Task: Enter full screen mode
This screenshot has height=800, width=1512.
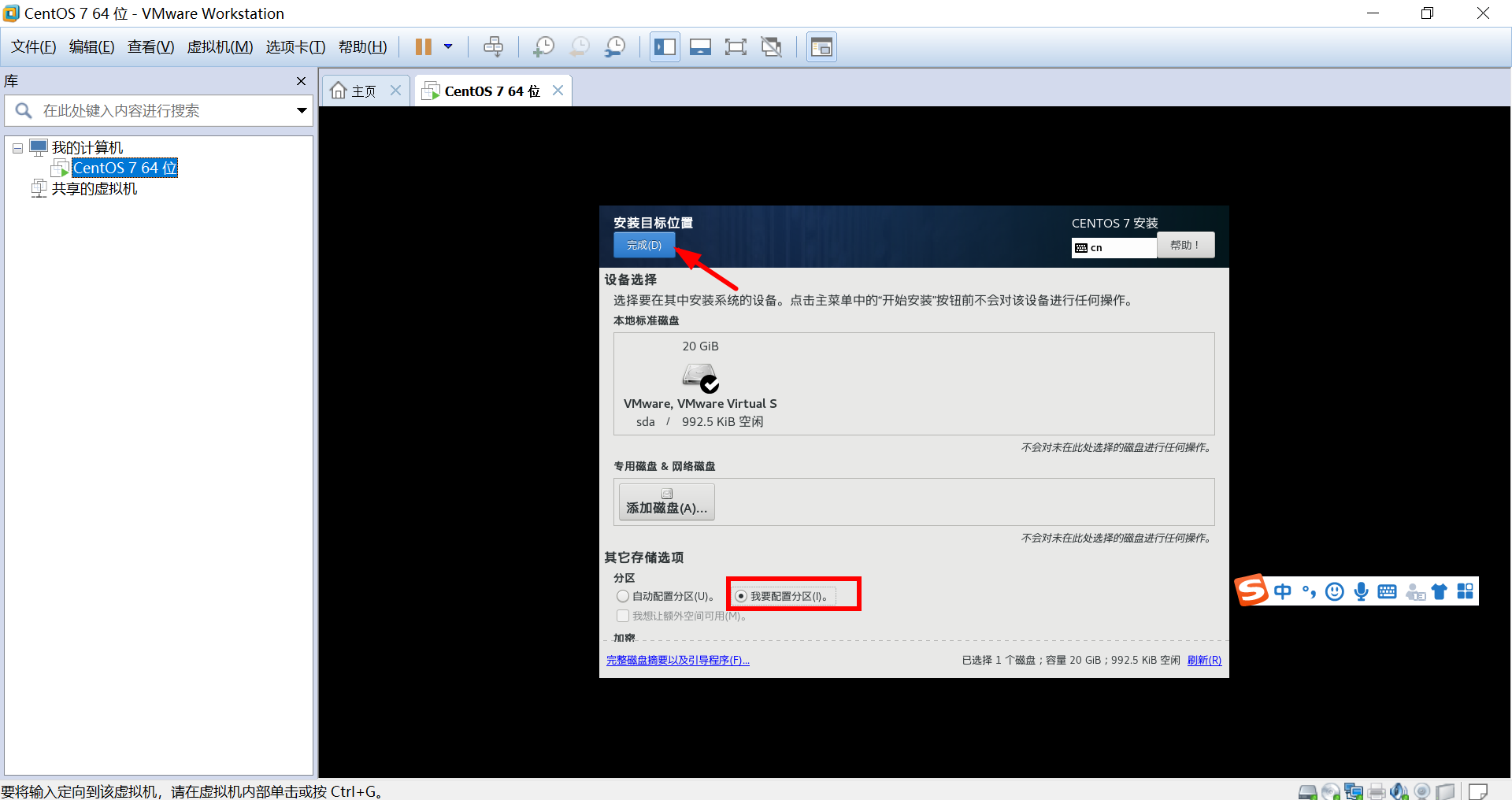Action: pyautogui.click(x=736, y=47)
